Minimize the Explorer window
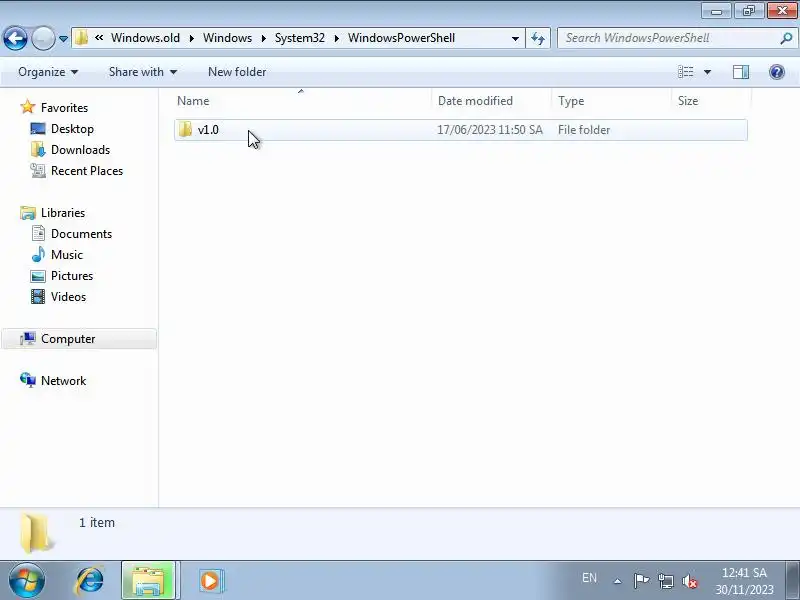This screenshot has width=800, height=600. coord(716,11)
